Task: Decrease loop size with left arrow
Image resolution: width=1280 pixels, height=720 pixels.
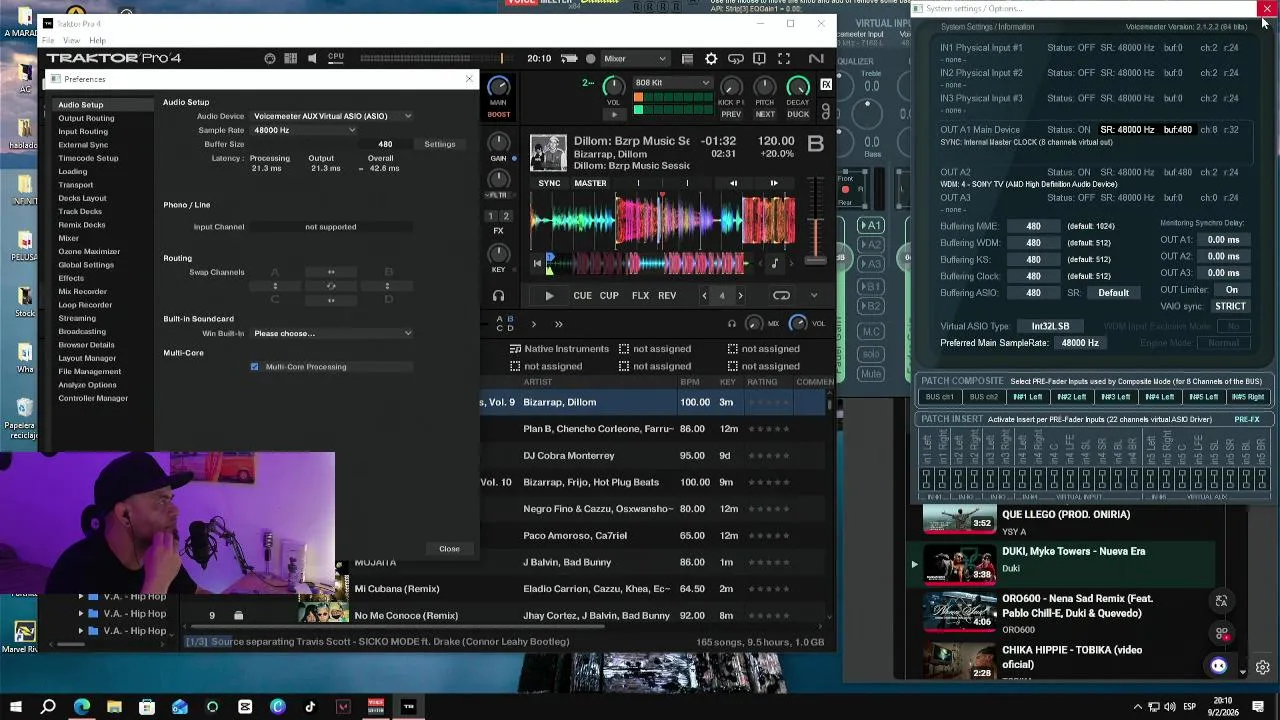Action: [704, 296]
